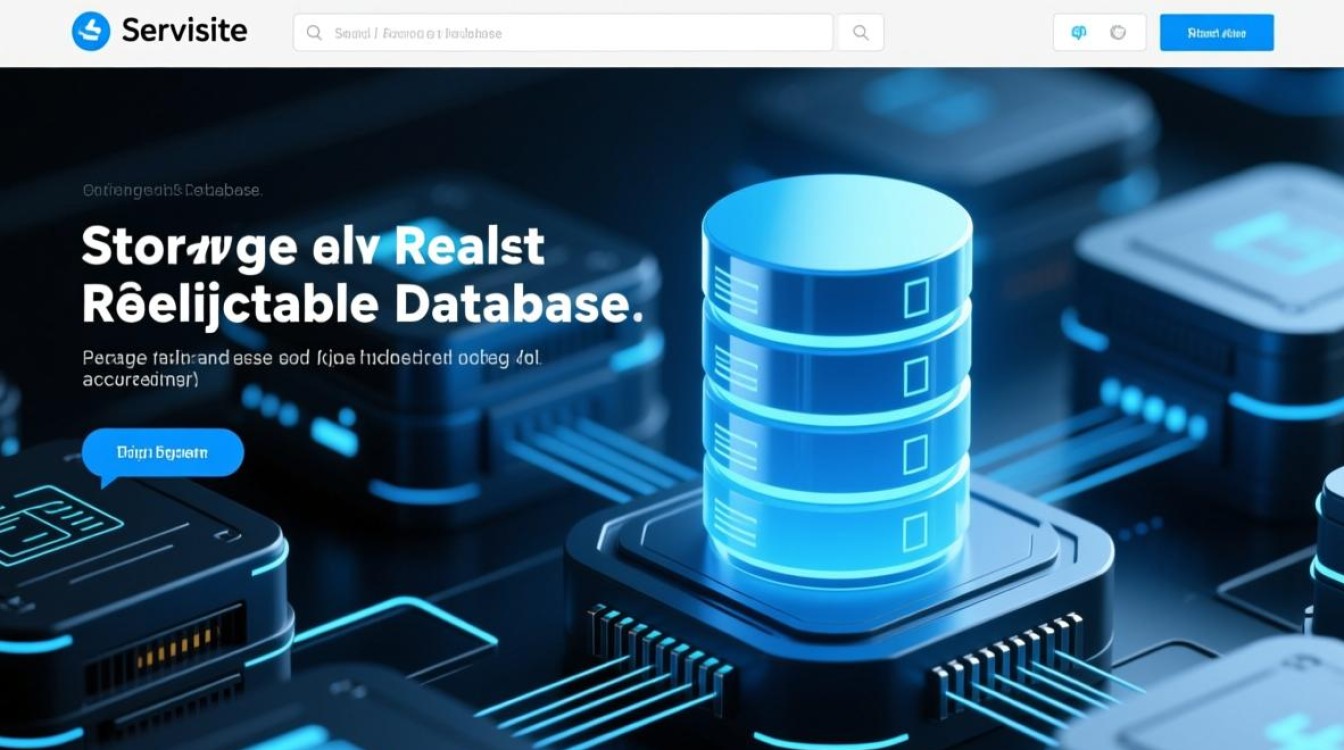Click square icon on bottom cylinder tier

click(x=915, y=529)
